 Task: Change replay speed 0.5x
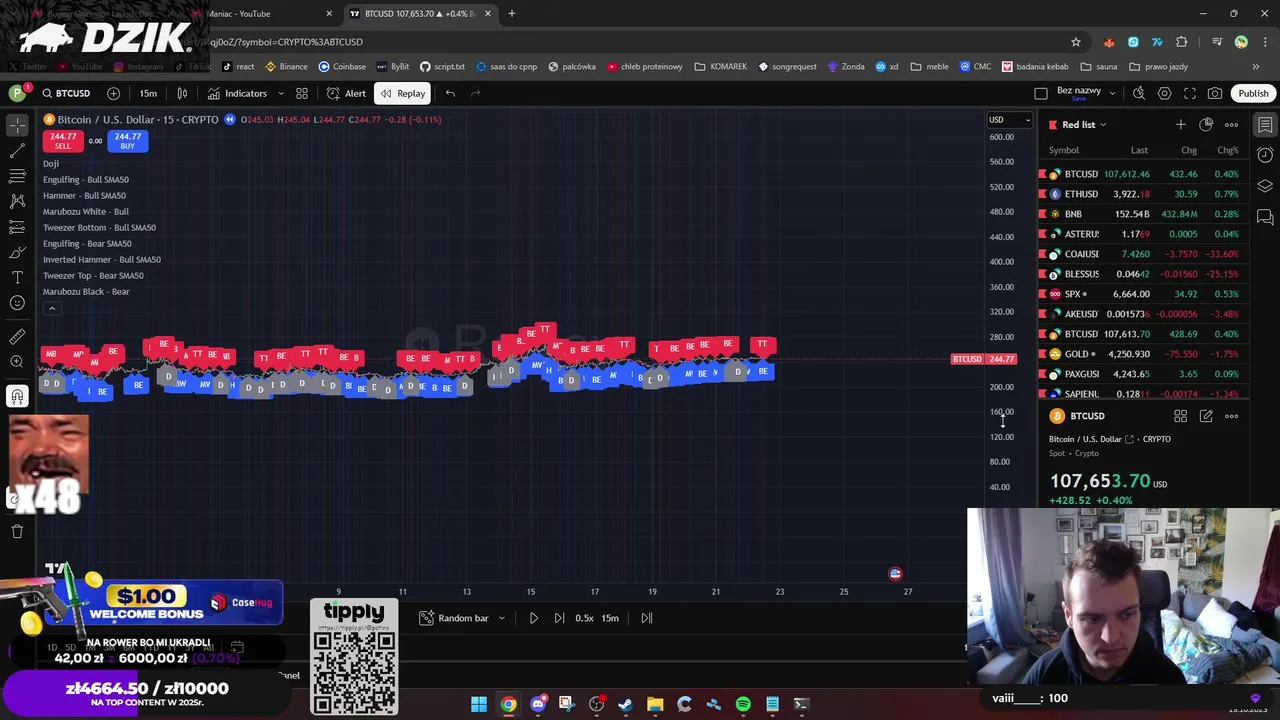584,618
